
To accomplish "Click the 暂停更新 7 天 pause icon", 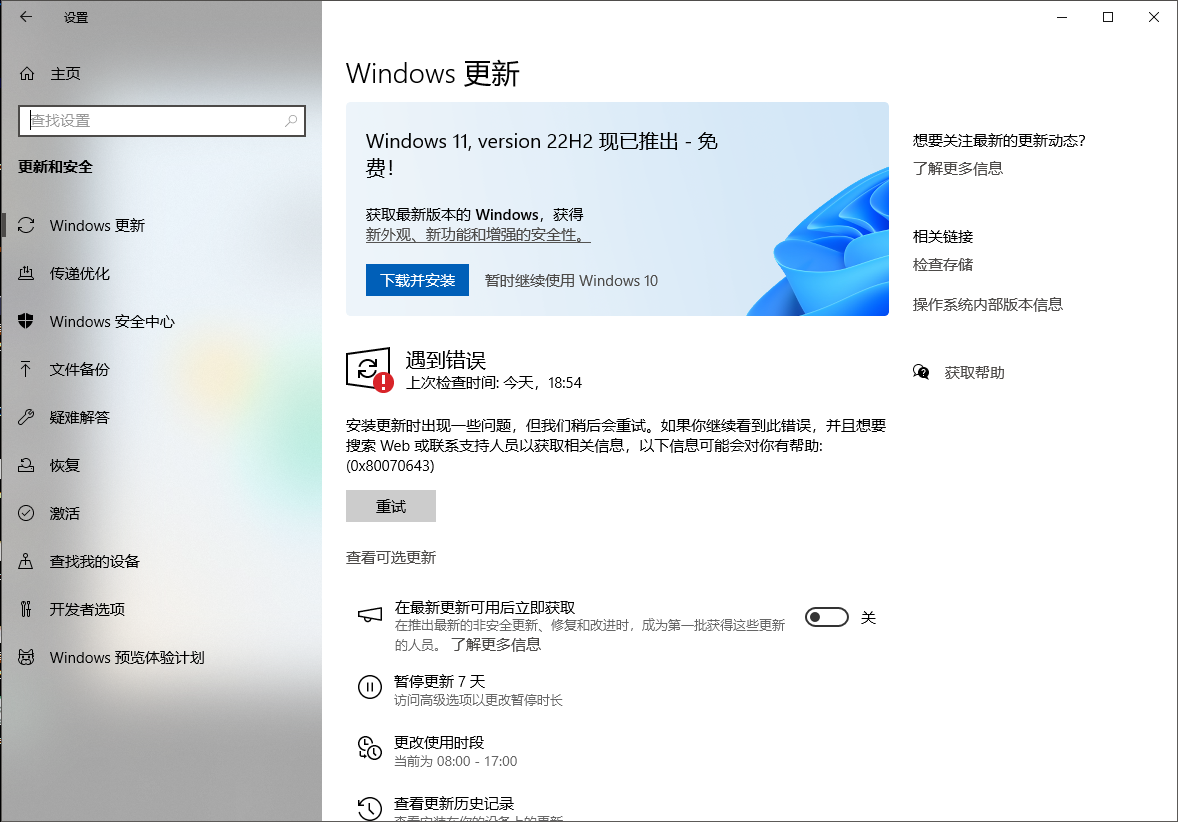I will [369, 687].
